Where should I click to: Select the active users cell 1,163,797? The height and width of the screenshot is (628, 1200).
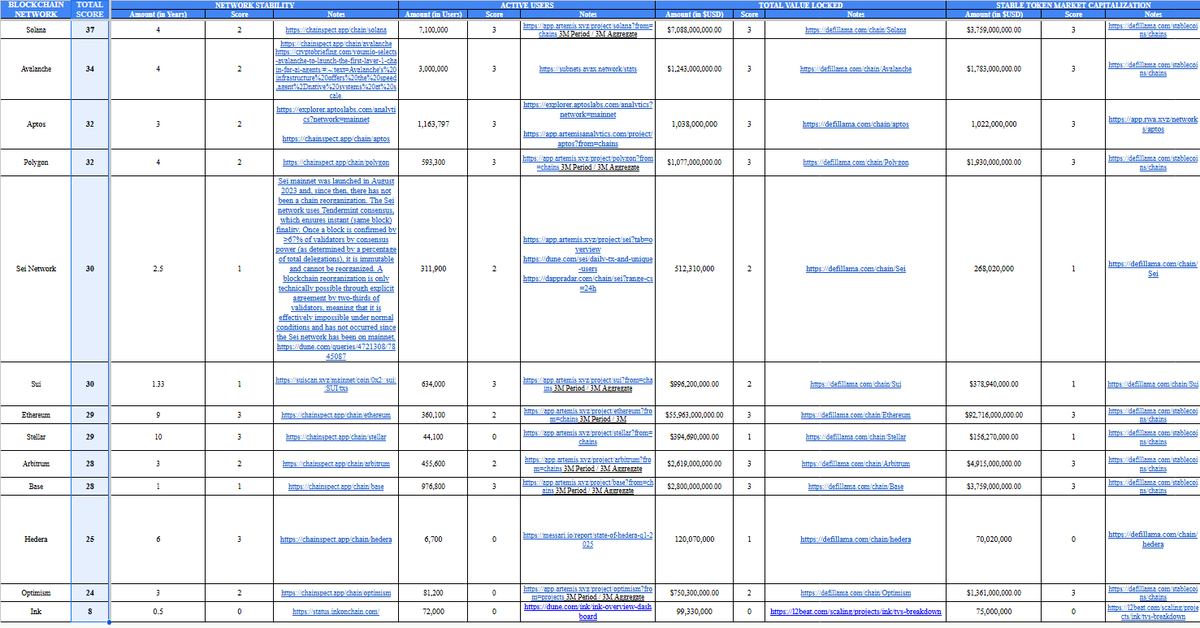pyautogui.click(x=433, y=125)
